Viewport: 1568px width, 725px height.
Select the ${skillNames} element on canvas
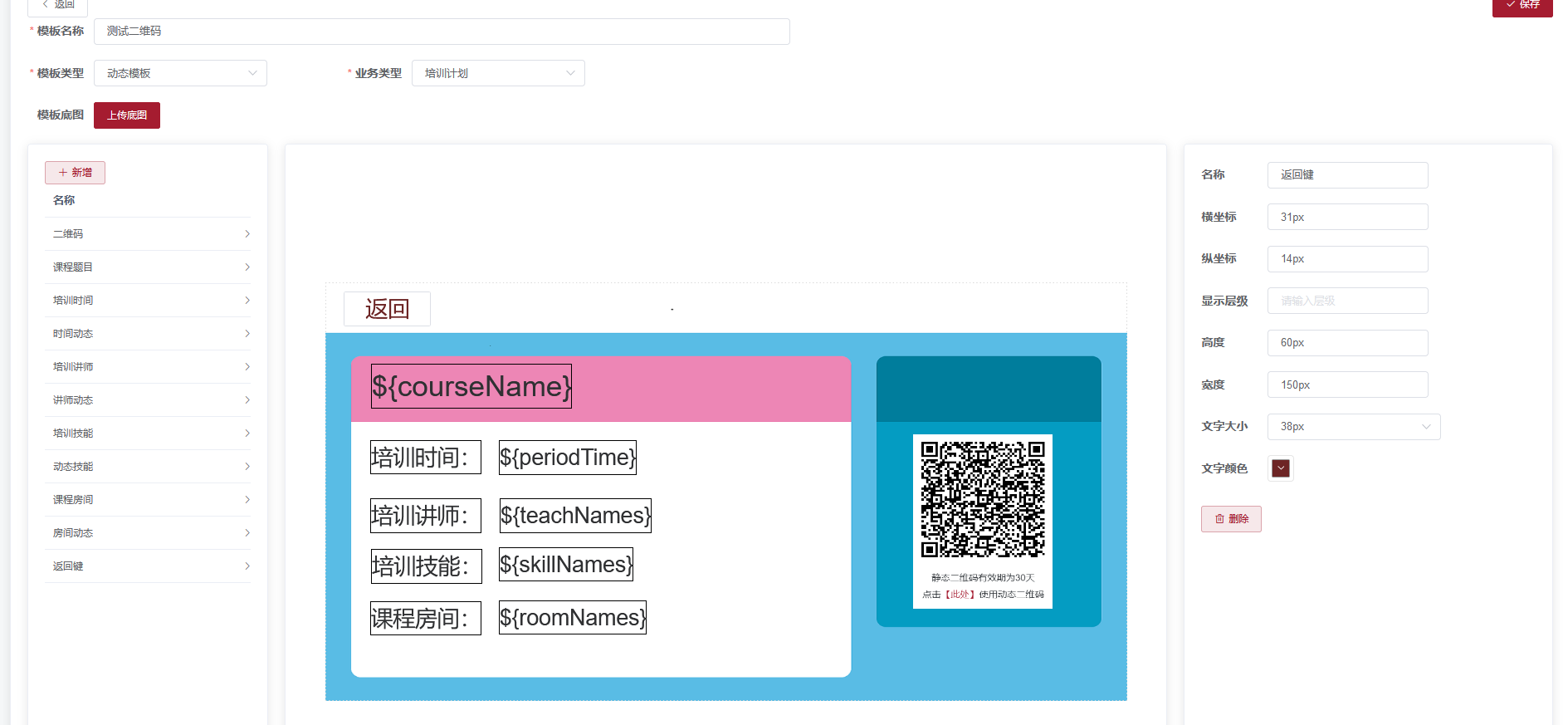[x=566, y=565]
